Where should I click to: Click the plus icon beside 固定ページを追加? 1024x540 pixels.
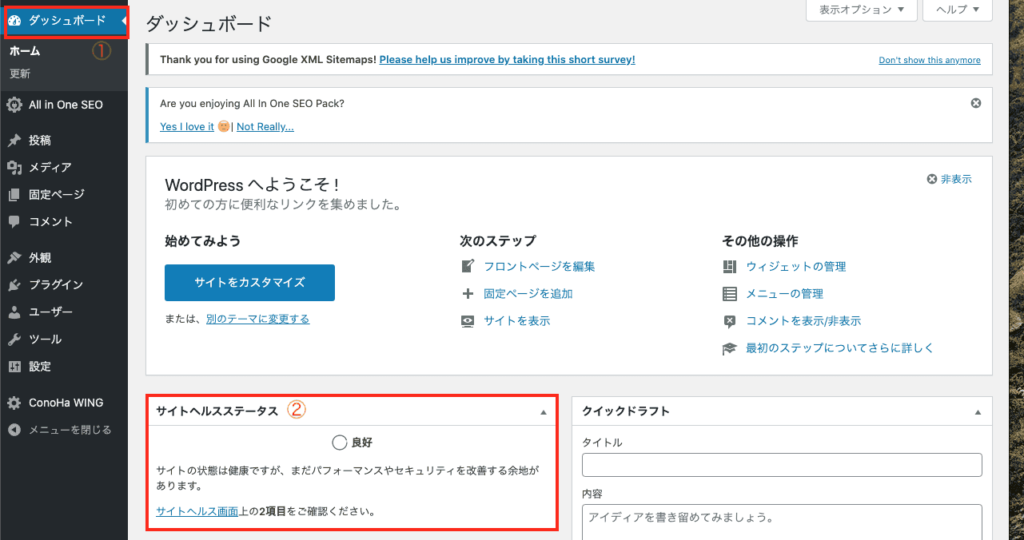[468, 294]
